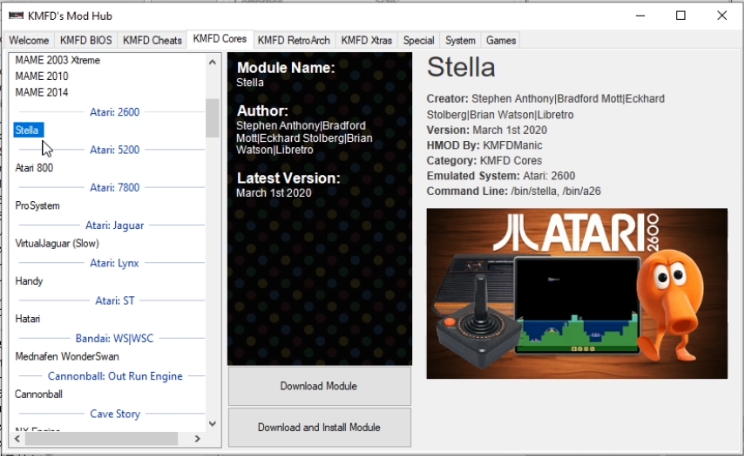744x456 pixels.
Task: Open the System tab
Action: [460, 40]
